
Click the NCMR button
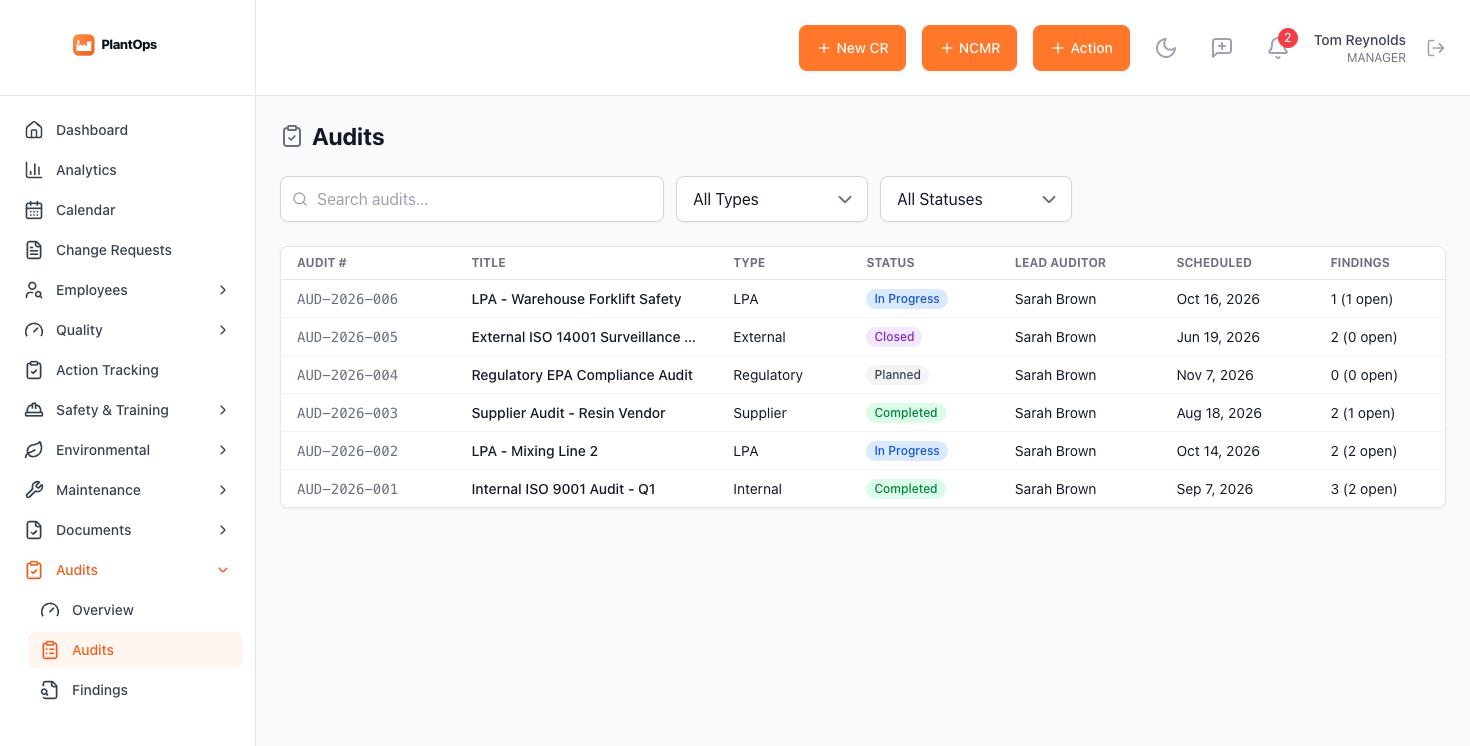(969, 48)
